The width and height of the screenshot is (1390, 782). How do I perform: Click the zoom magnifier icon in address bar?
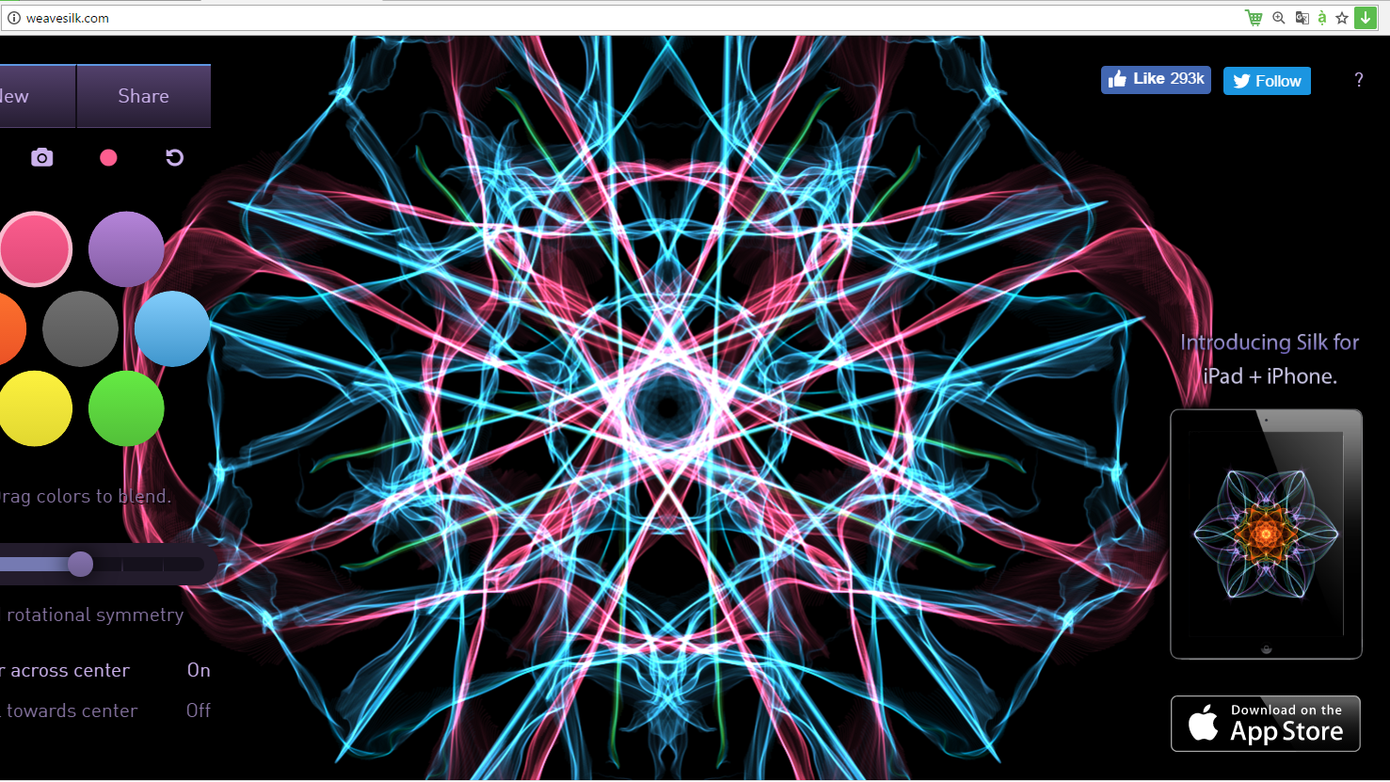point(1278,18)
